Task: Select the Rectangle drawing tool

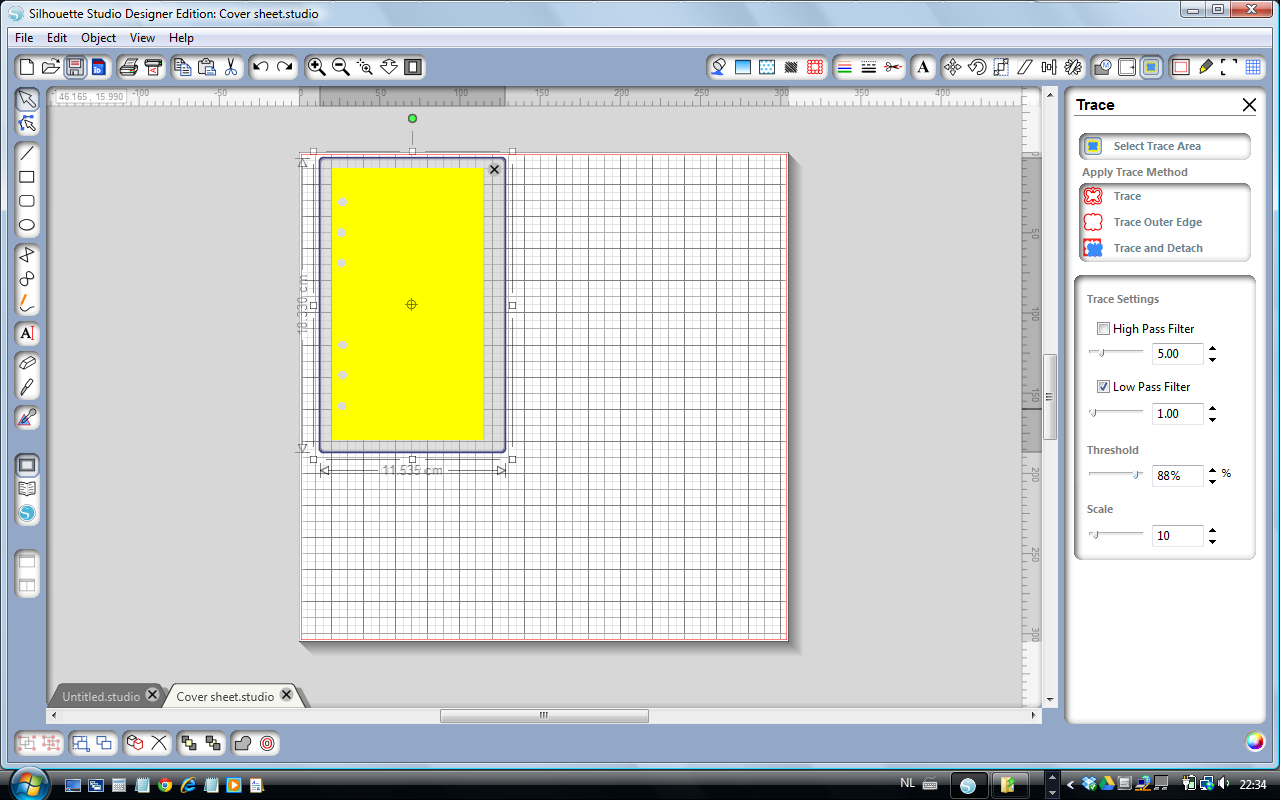Action: [27, 177]
